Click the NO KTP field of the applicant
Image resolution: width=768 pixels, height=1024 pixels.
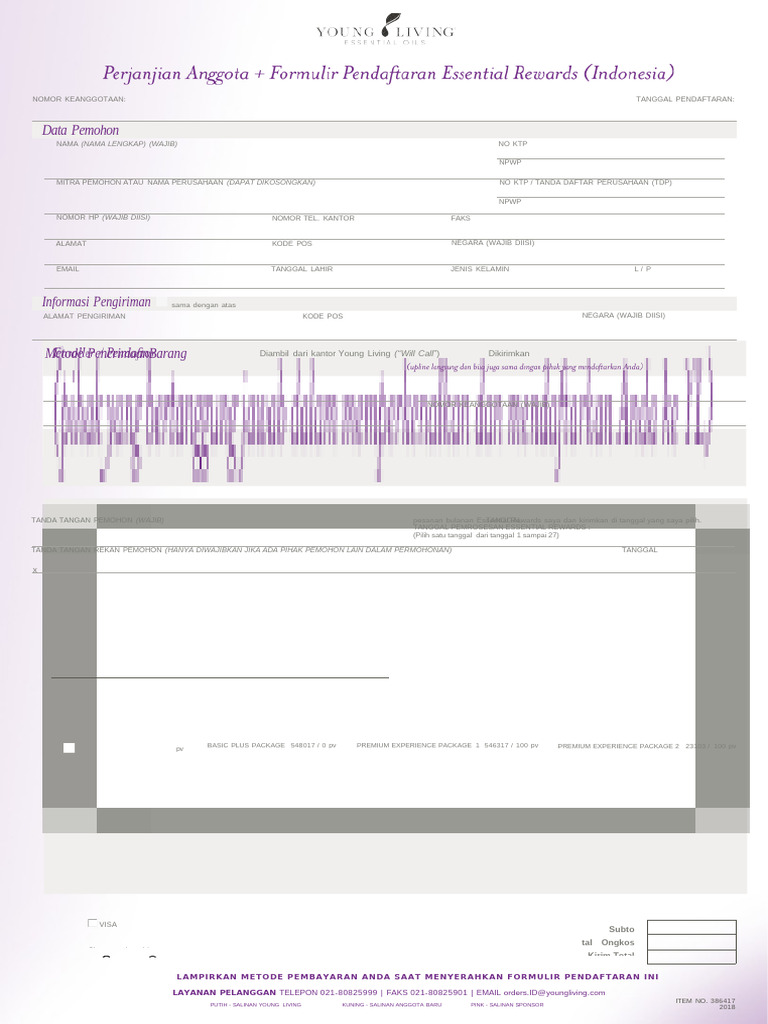click(x=611, y=151)
